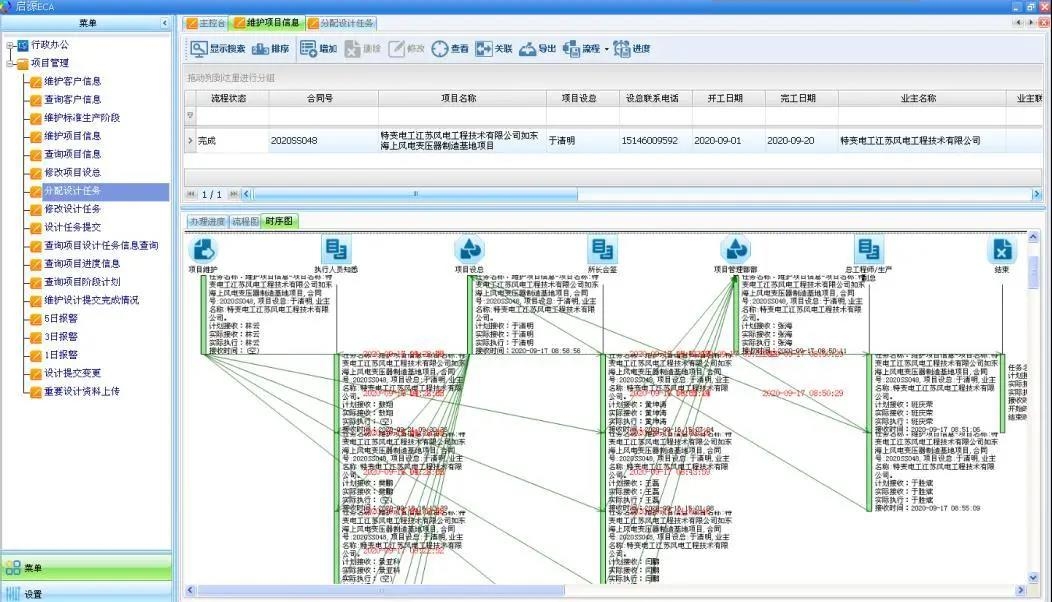
Task: Click the 查看 (view) toolbar icon
Action: 440,48
